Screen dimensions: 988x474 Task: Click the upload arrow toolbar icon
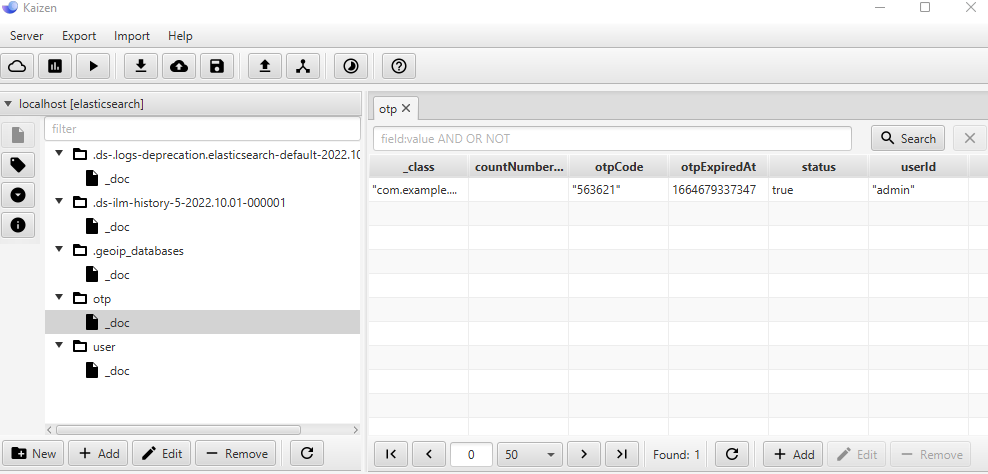265,66
